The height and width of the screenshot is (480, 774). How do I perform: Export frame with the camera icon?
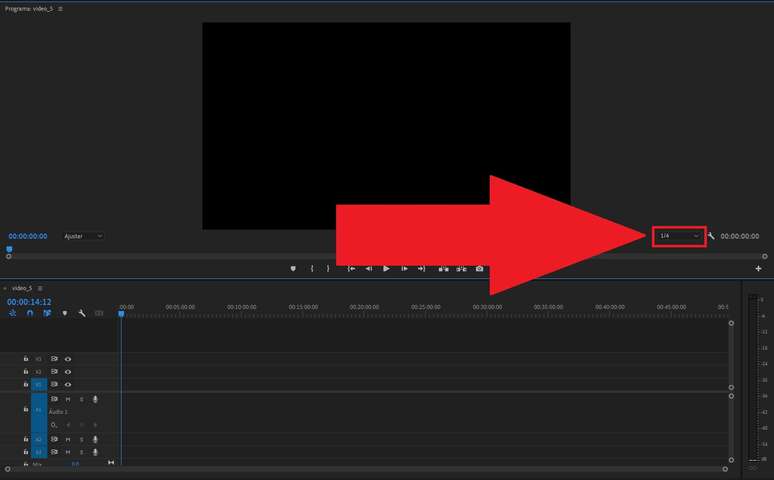click(479, 269)
